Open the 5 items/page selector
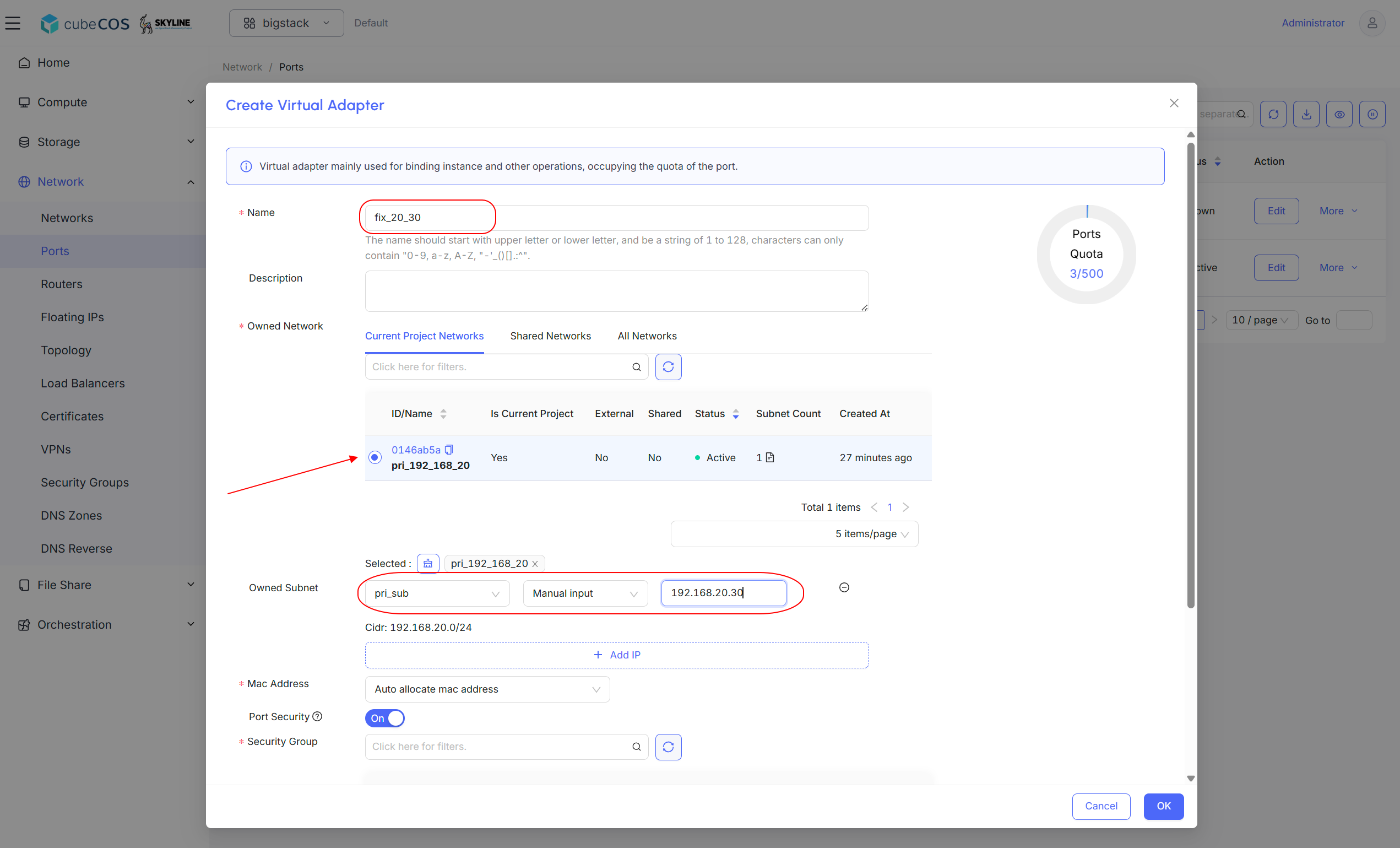The image size is (1400, 848). point(794,534)
